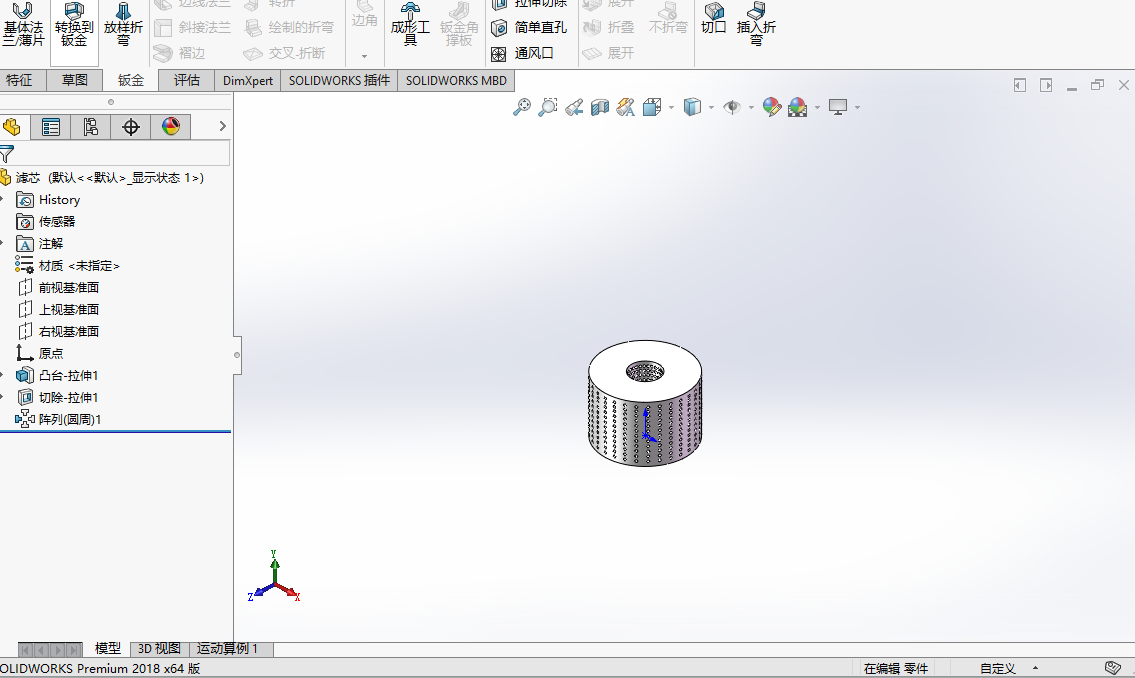The width and height of the screenshot is (1135, 678).
Task: Click status bar tag icon
Action: click(1113, 668)
